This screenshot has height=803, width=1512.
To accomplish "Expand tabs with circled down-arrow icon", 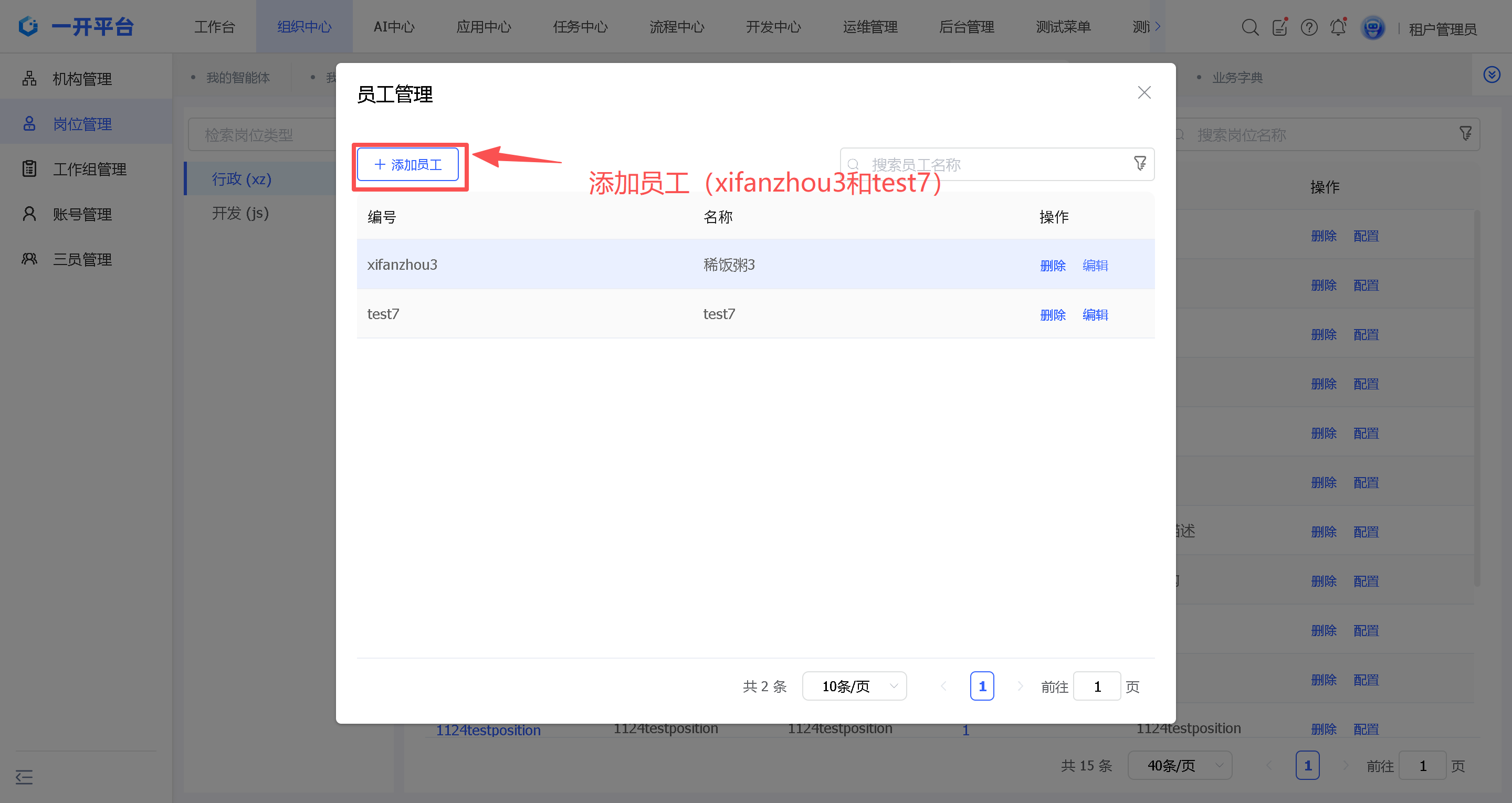I will point(1492,75).
